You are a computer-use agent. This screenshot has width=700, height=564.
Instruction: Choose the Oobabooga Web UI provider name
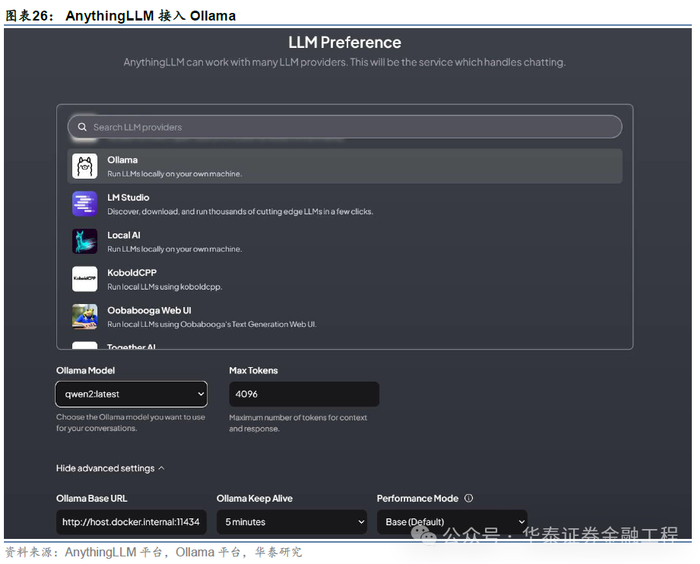point(149,310)
